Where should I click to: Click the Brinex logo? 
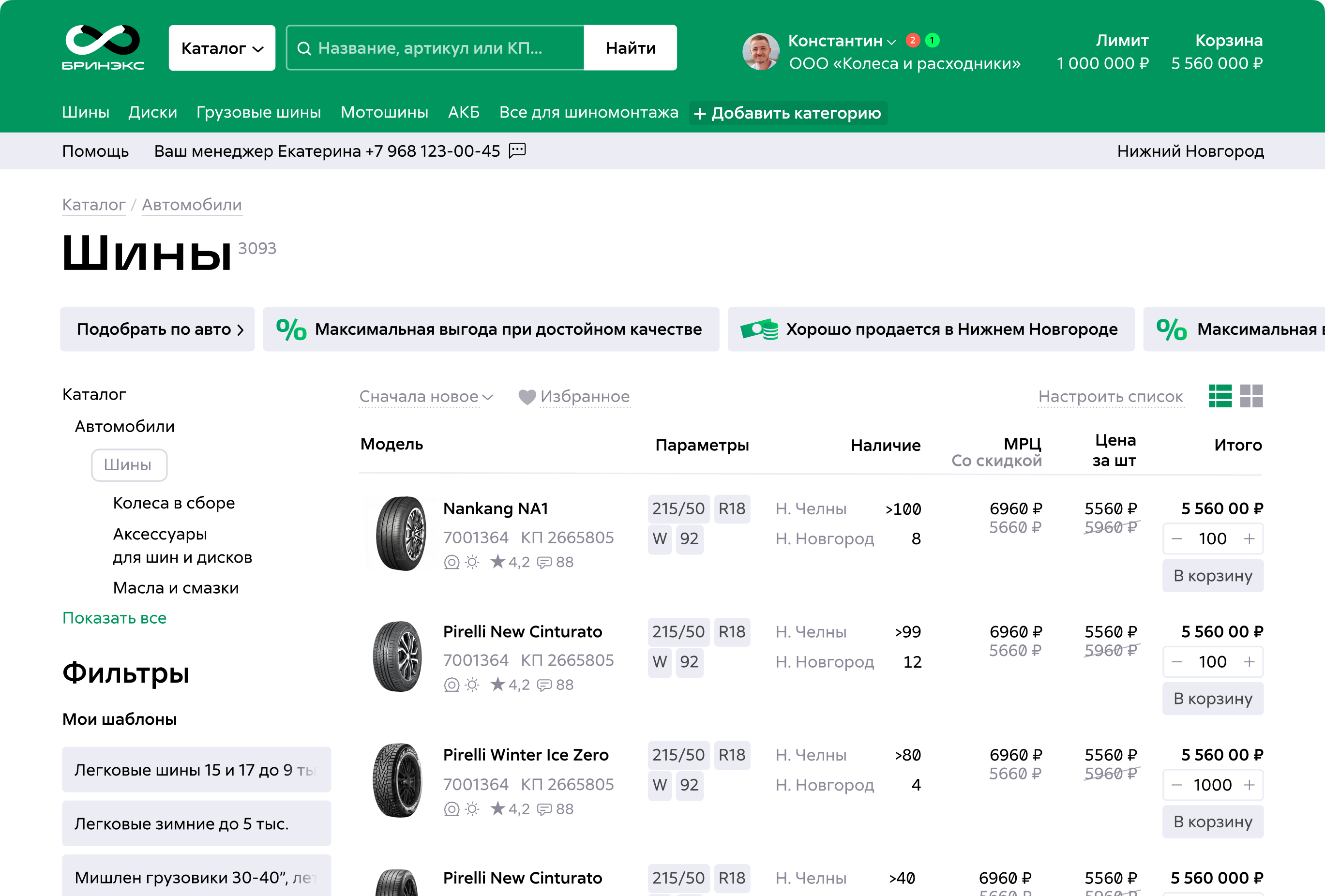coord(103,48)
